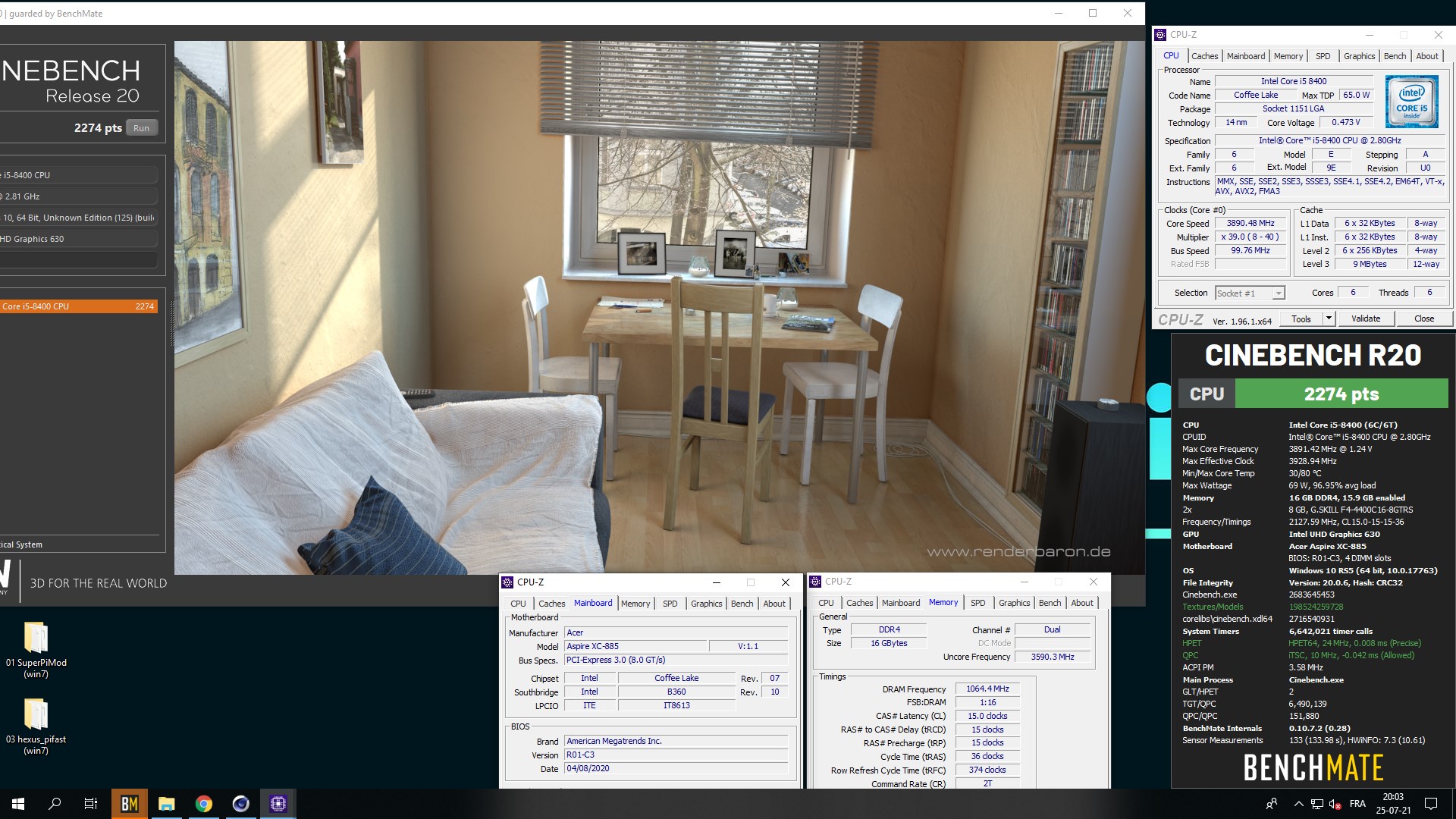Select the 01 SuperPiMod folder icon
The width and height of the screenshot is (1456, 819).
coord(36,637)
